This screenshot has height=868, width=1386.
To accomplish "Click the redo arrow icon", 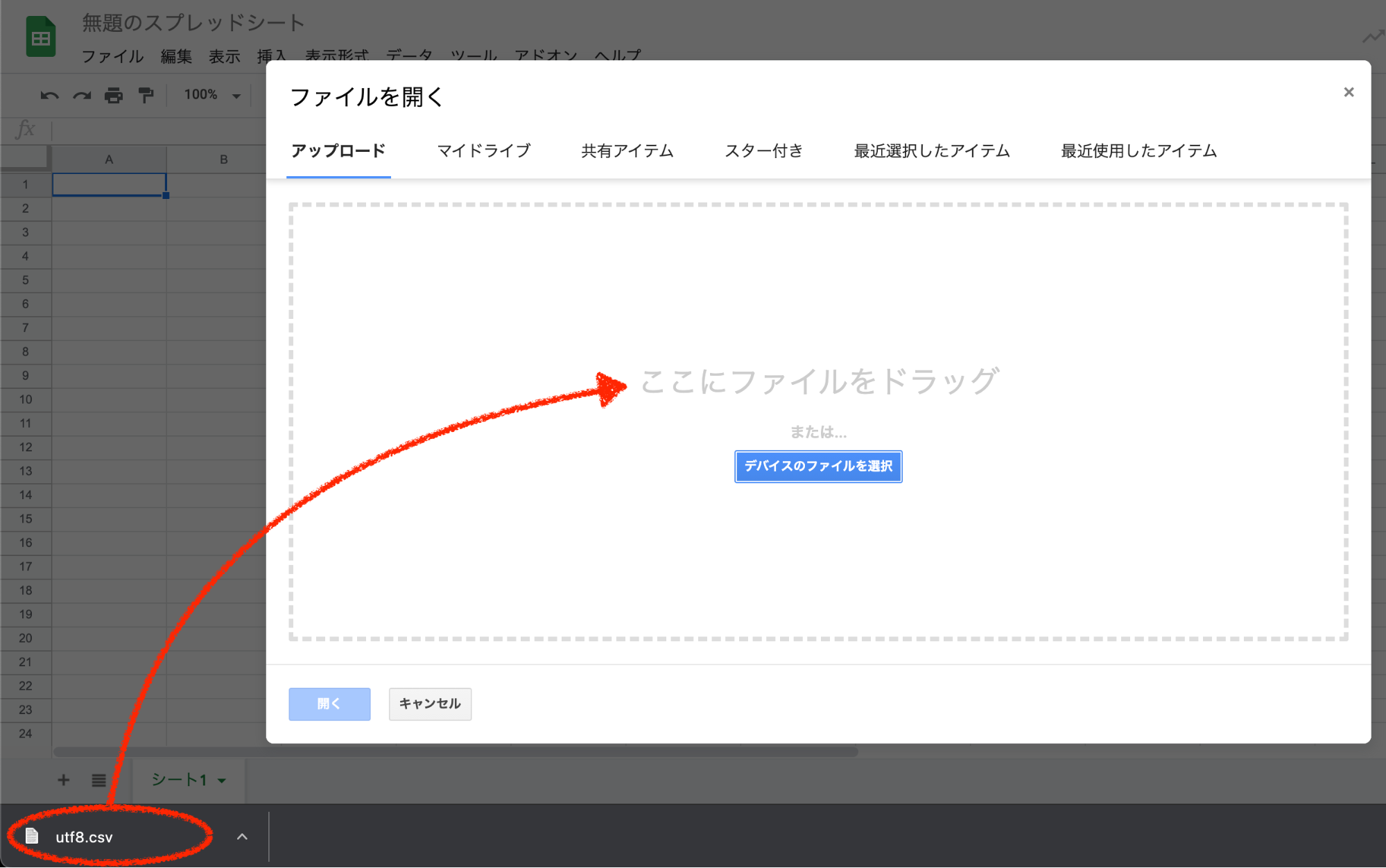I will click(x=82, y=95).
